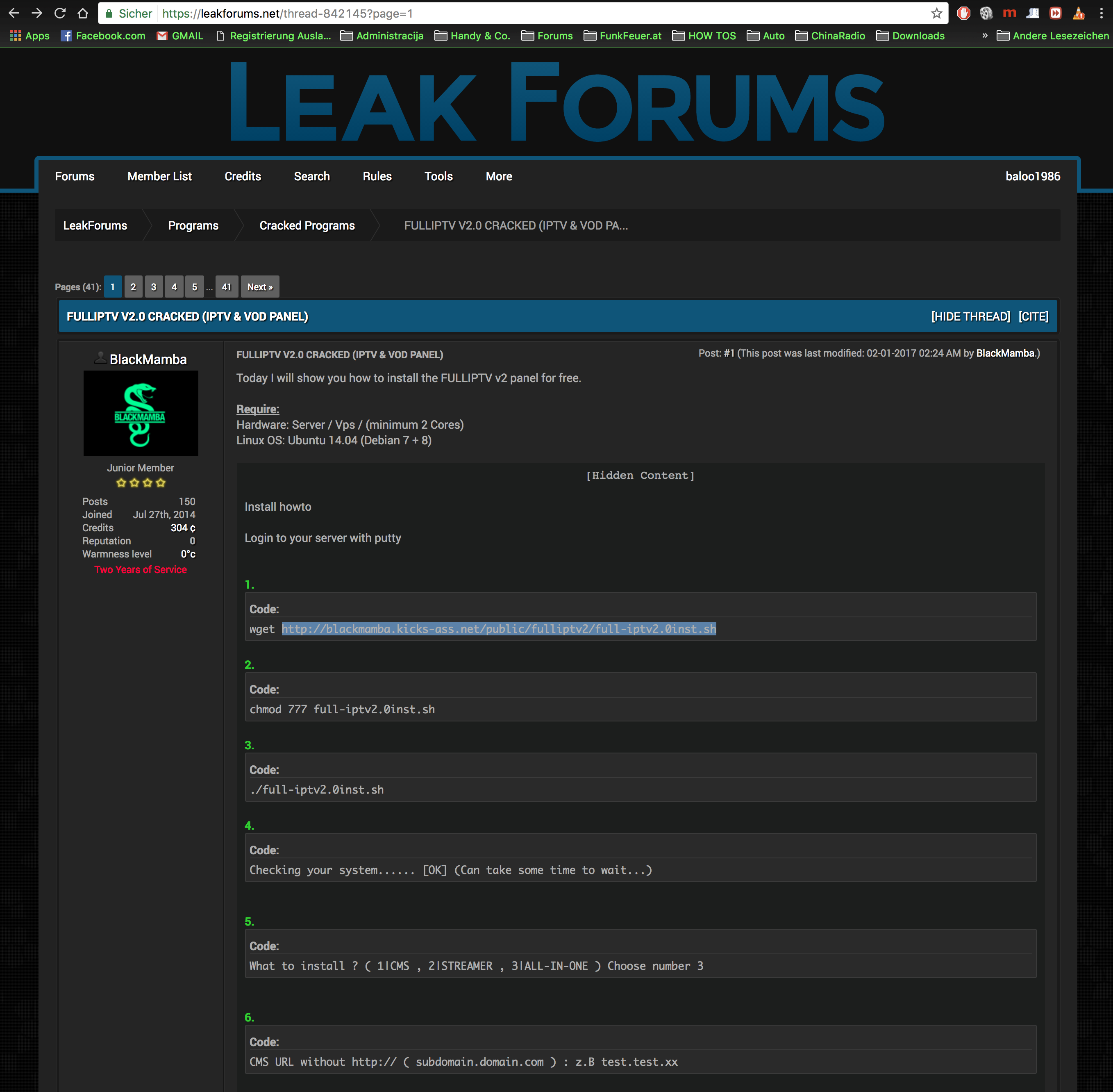Open the VLC cone extension
The width and height of the screenshot is (1113, 1092).
point(1079,13)
